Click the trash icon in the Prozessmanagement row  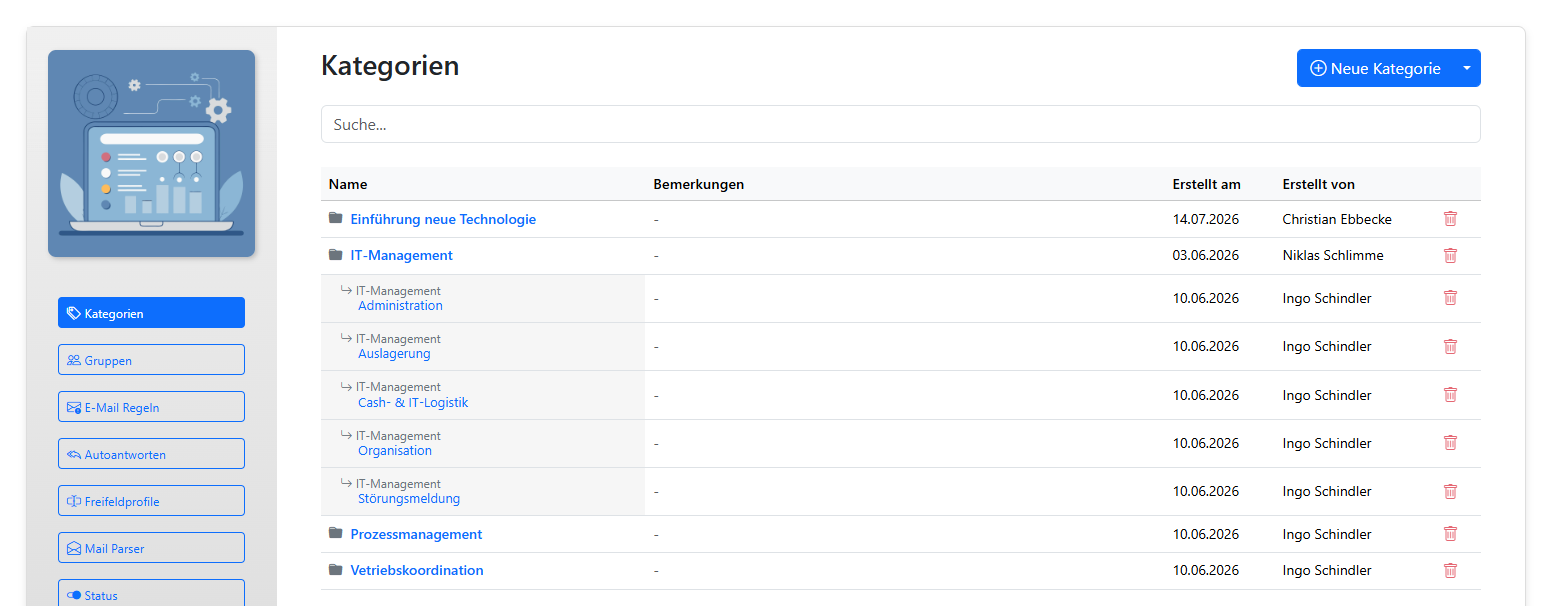point(1450,533)
